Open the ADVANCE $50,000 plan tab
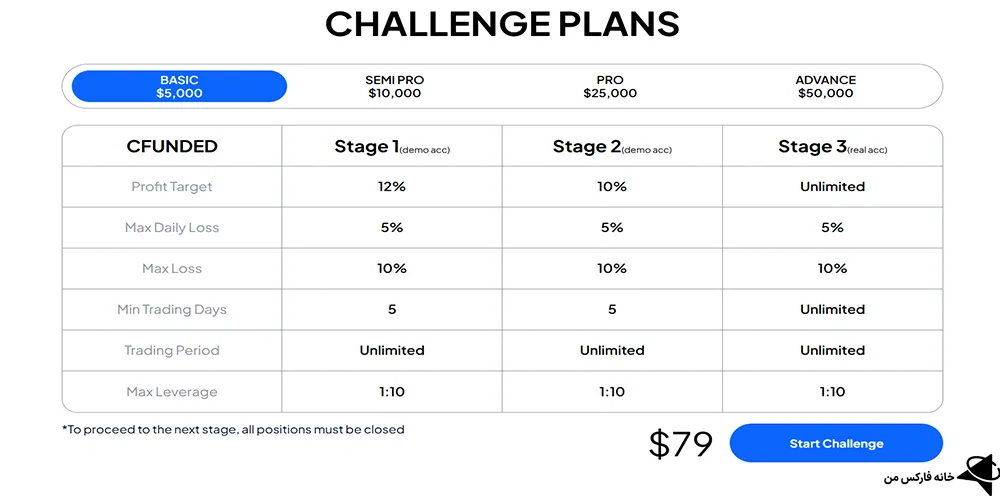The height and width of the screenshot is (500, 1000). coord(825,86)
